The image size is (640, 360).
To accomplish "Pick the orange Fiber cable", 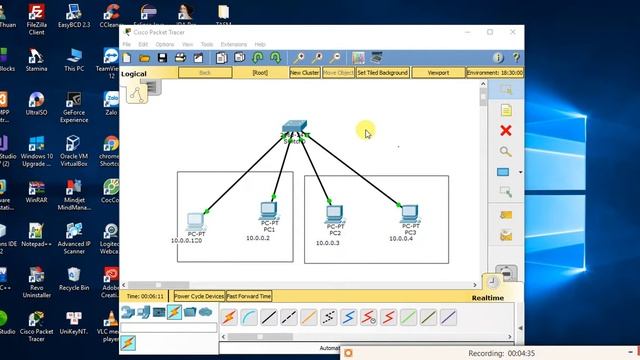I will 309,317.
